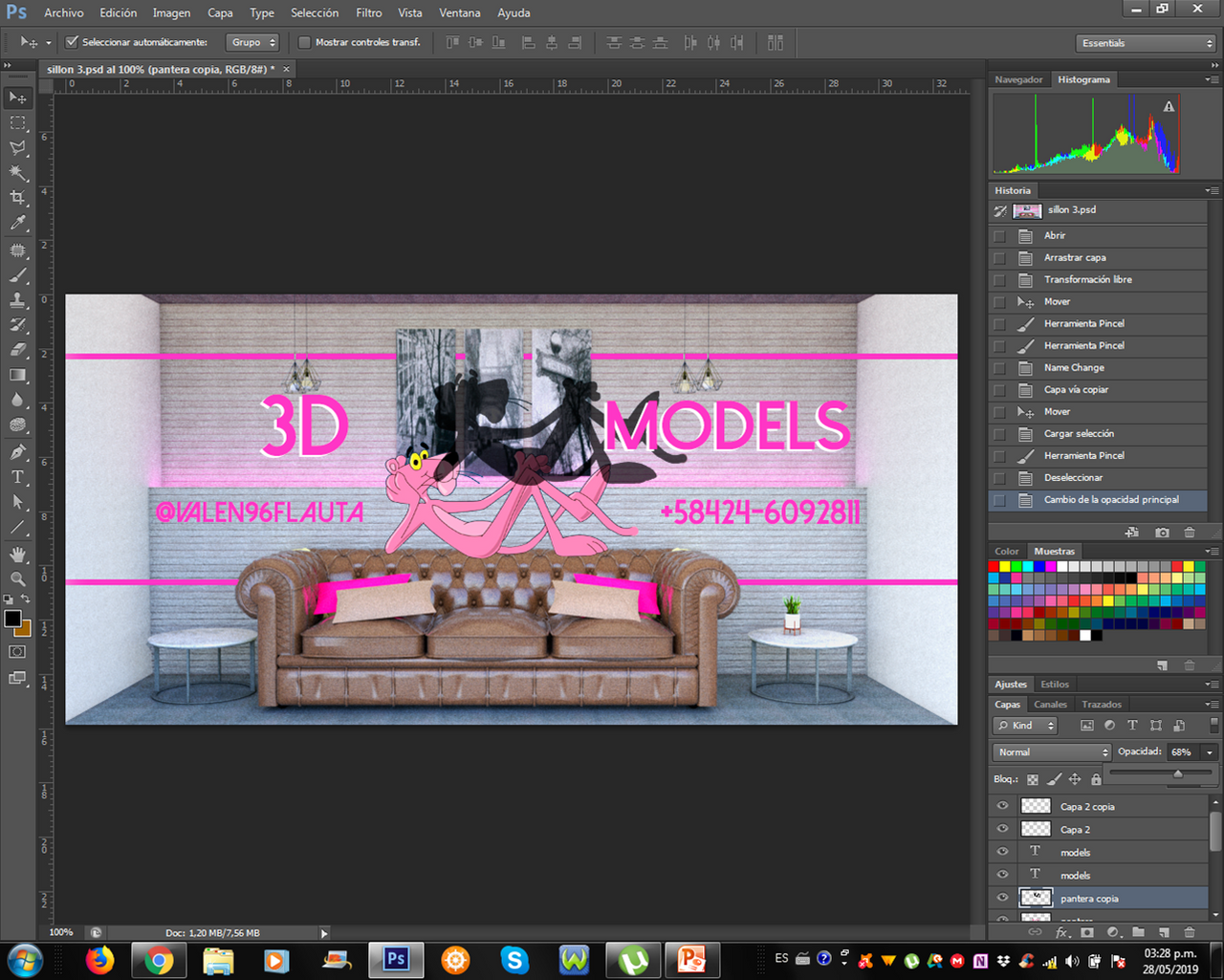Open the Grupo auto-select dropdown
The image size is (1224, 980).
(252, 42)
